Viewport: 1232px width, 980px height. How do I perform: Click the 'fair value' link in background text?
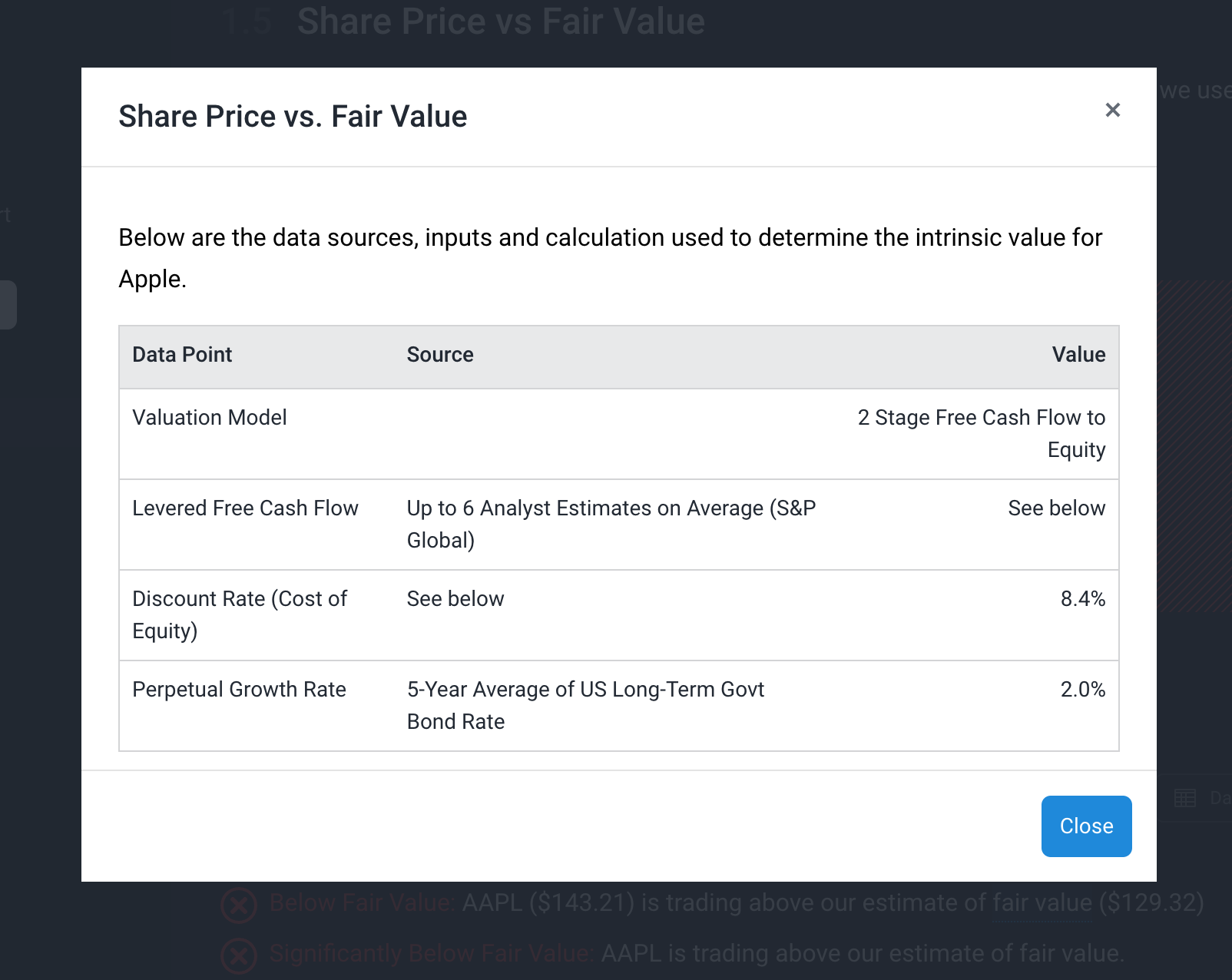tap(1042, 903)
